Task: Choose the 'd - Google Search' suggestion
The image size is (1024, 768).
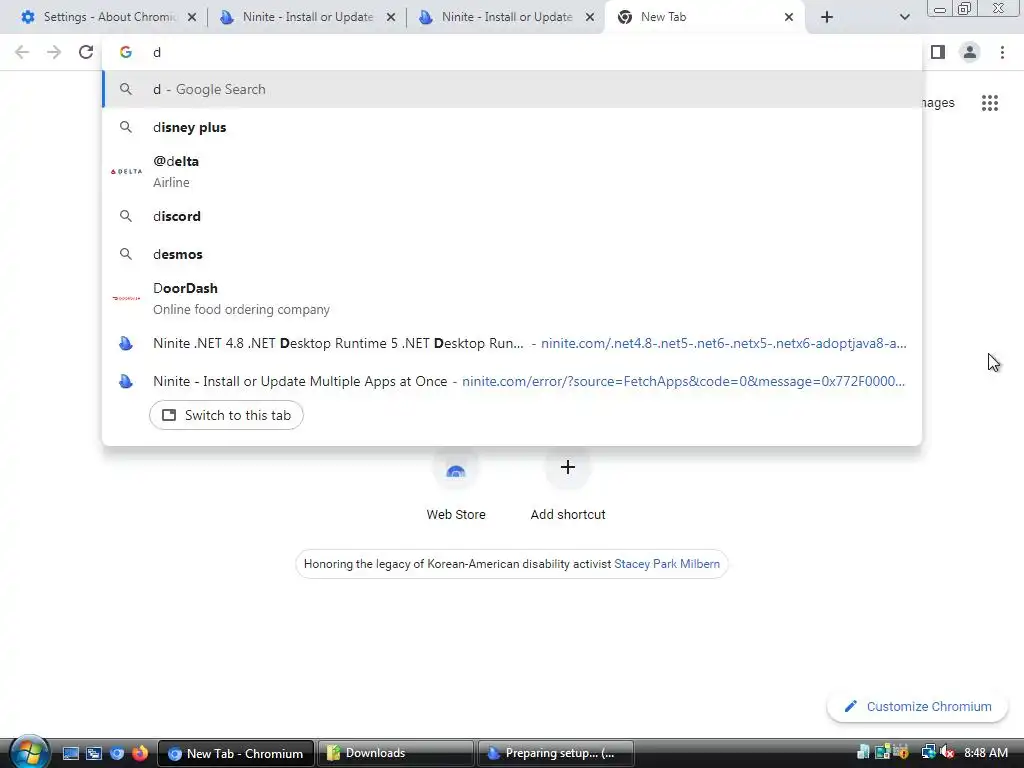Action: 512,89
